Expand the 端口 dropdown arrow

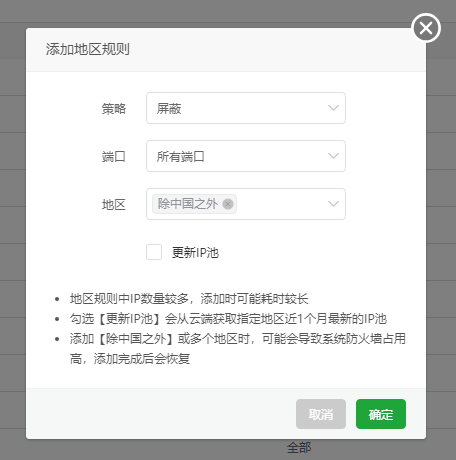pyautogui.click(x=333, y=156)
